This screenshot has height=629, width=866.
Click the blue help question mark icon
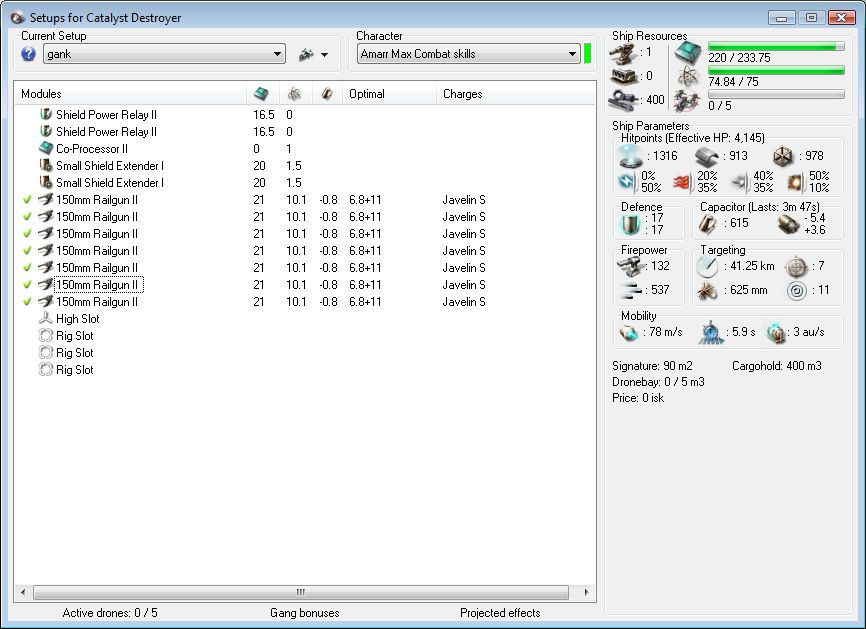click(29, 54)
